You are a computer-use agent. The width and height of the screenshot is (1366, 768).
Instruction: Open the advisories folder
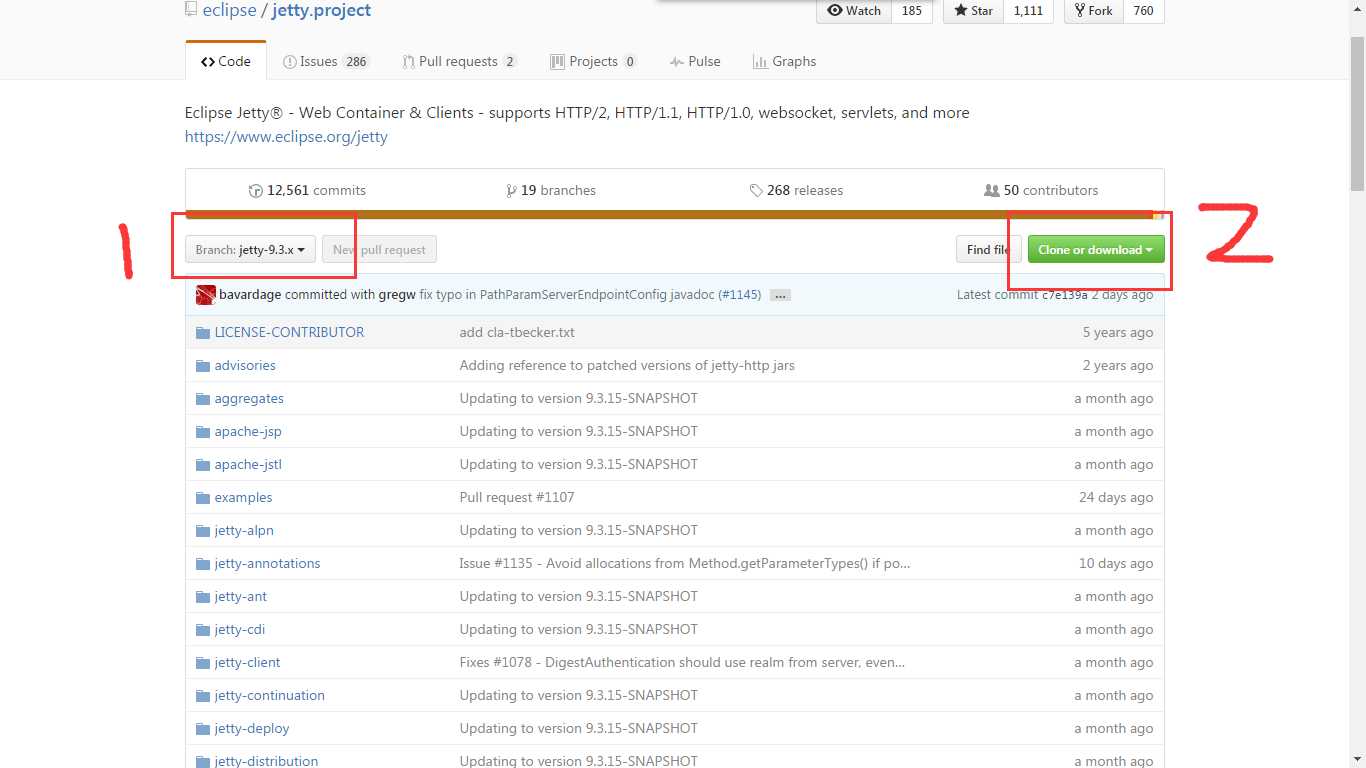coord(245,365)
